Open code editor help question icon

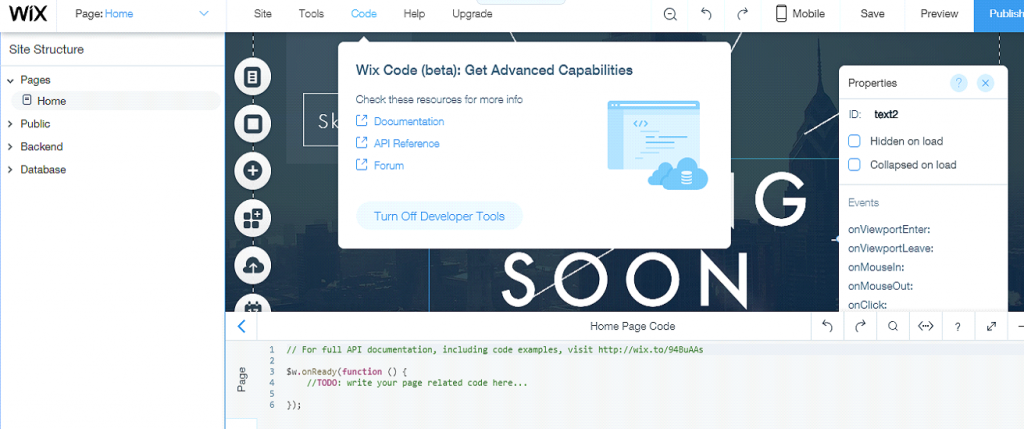(x=958, y=326)
